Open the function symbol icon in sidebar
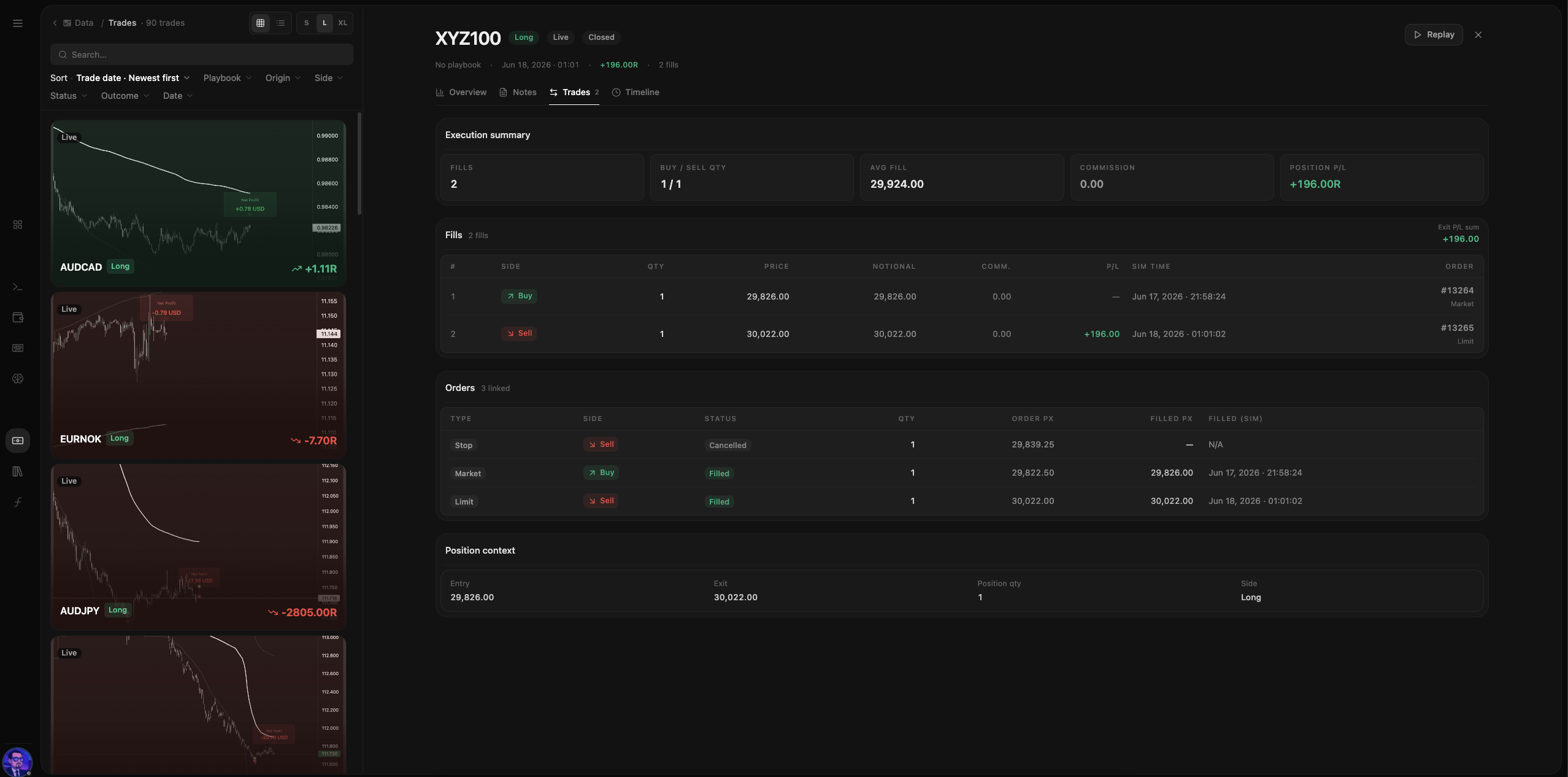Viewport: 1568px width, 777px height. [18, 502]
